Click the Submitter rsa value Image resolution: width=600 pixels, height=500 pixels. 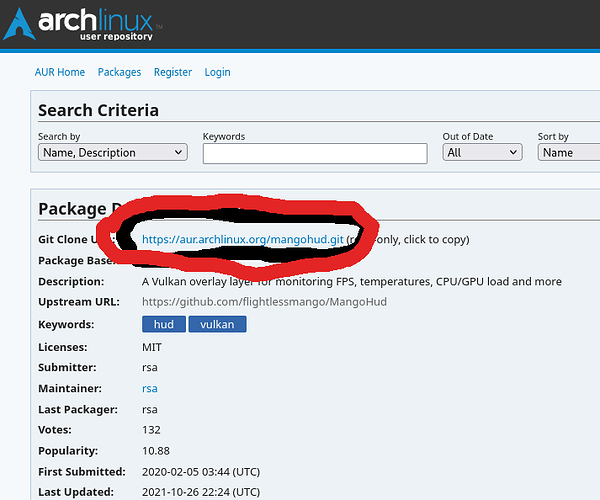click(x=150, y=368)
